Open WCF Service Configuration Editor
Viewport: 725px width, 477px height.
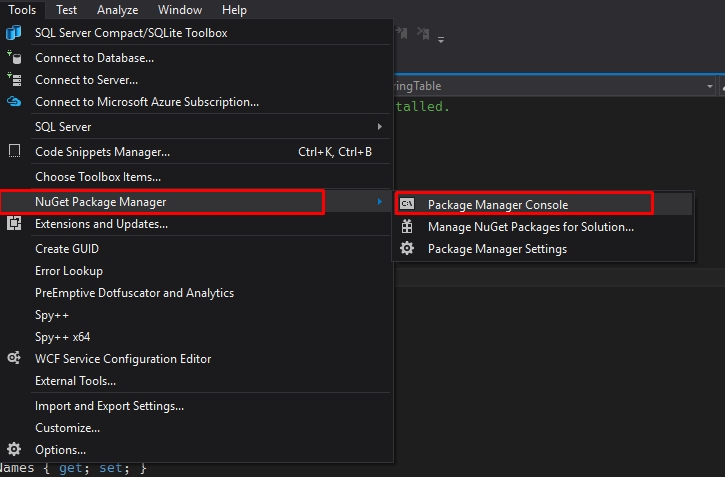point(197,359)
